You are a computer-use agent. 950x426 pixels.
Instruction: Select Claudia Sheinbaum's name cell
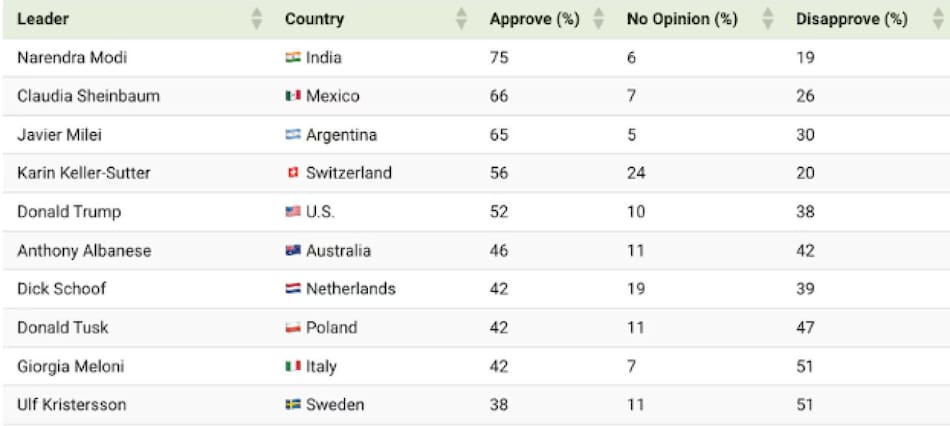pyautogui.click(x=88, y=97)
